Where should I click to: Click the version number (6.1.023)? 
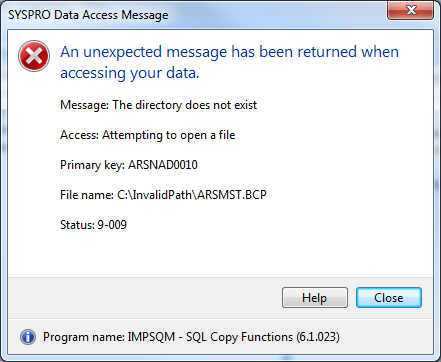(318, 337)
